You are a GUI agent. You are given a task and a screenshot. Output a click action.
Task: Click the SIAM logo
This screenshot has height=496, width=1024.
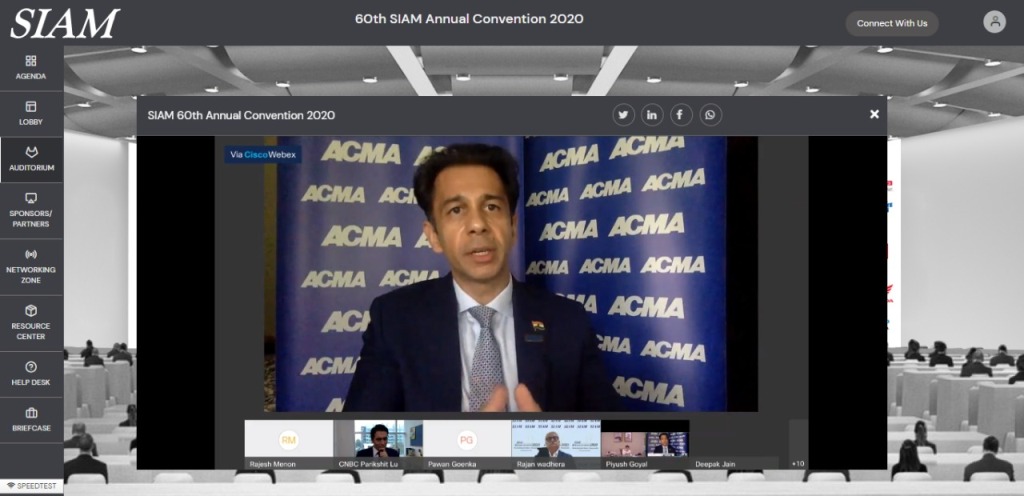[65, 22]
